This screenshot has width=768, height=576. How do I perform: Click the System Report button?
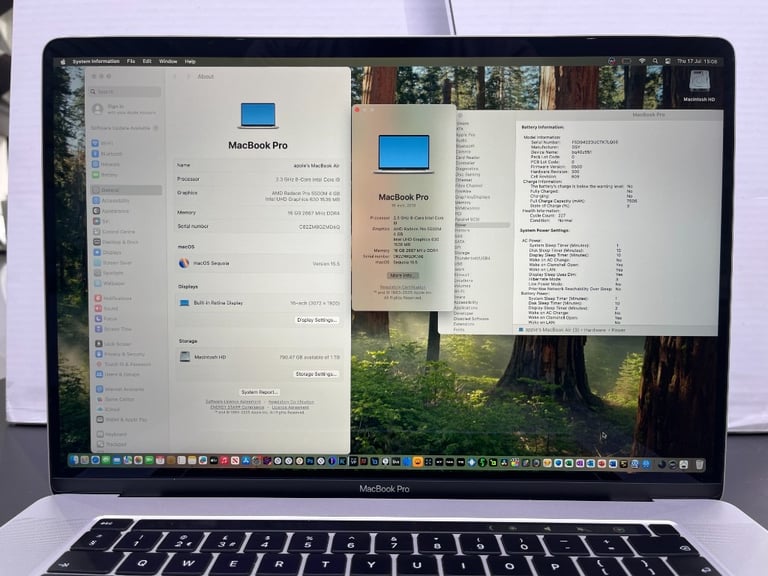click(260, 392)
